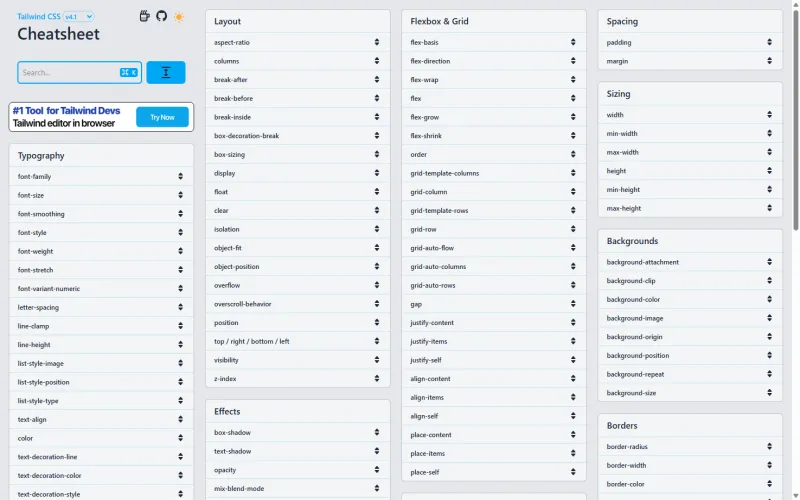The width and height of the screenshot is (800, 500).
Task: Click the z-index expand arrows icon
Action: 377,379
